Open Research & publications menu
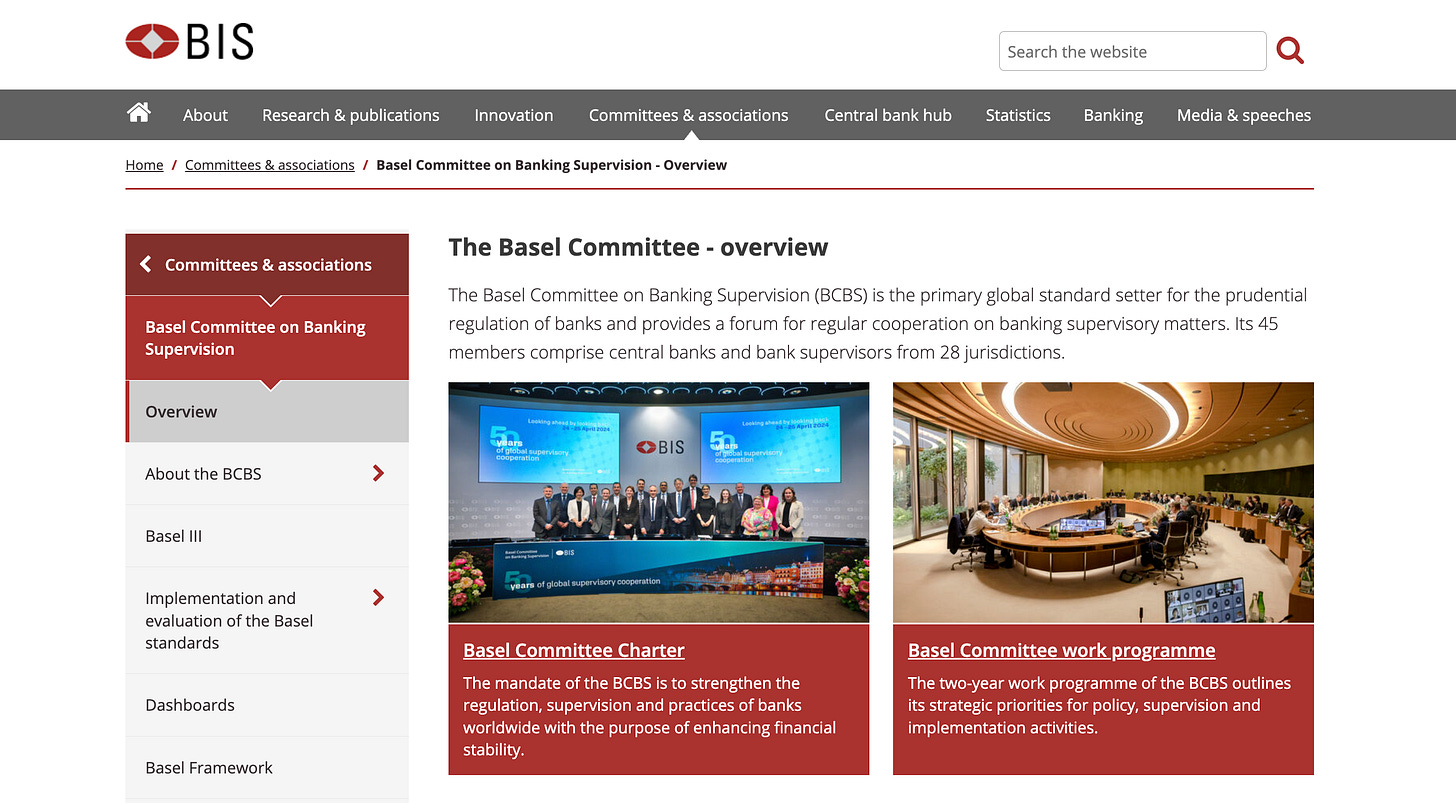Viewport: 1456px width, 803px height. tap(350, 115)
